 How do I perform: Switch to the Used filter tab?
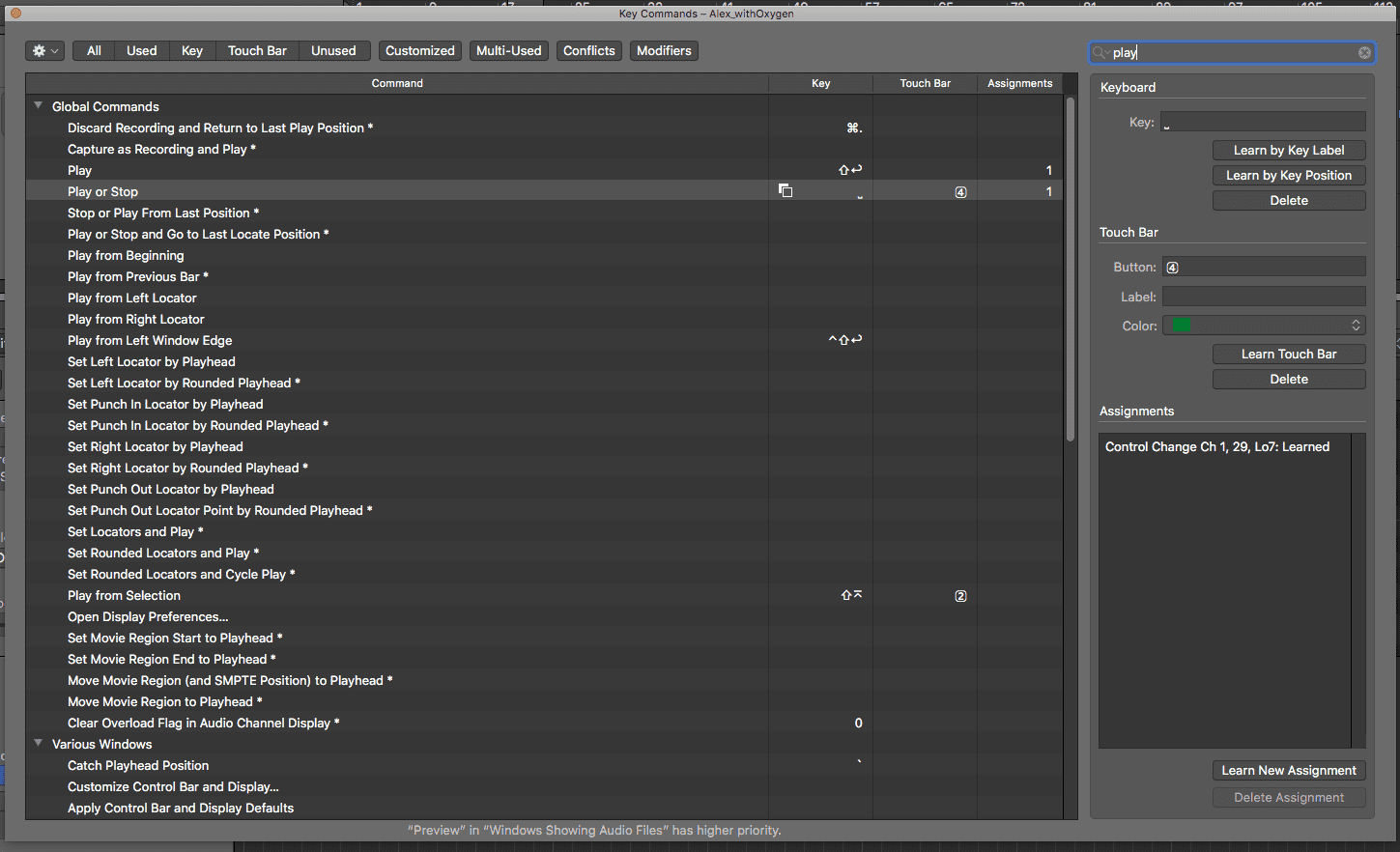coord(141,50)
